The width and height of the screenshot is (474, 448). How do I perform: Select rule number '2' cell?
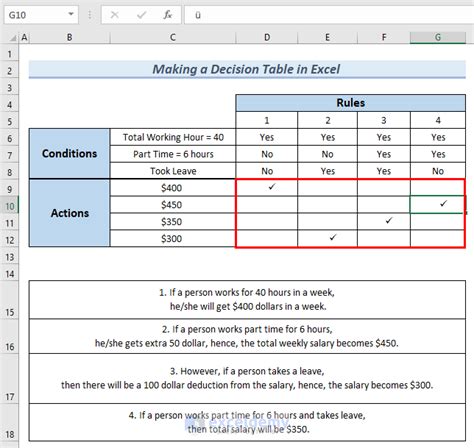point(327,120)
